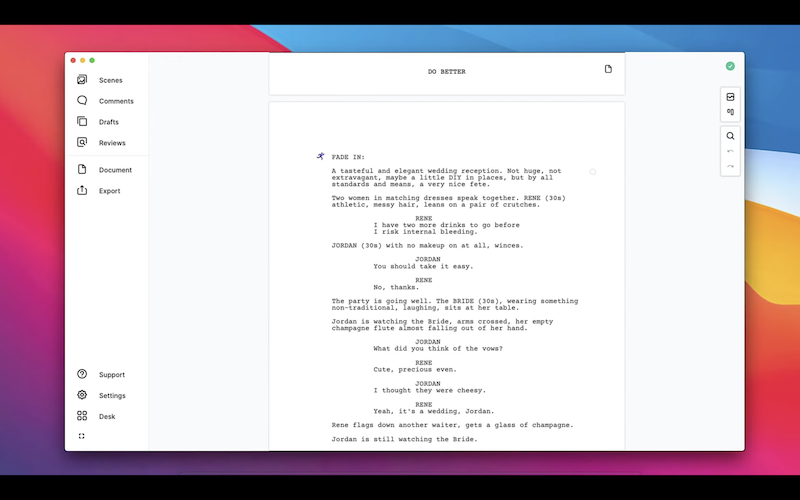Viewport: 800px width, 500px height.
Task: Click the green fullscreen window button
Action: pyautogui.click(x=92, y=60)
